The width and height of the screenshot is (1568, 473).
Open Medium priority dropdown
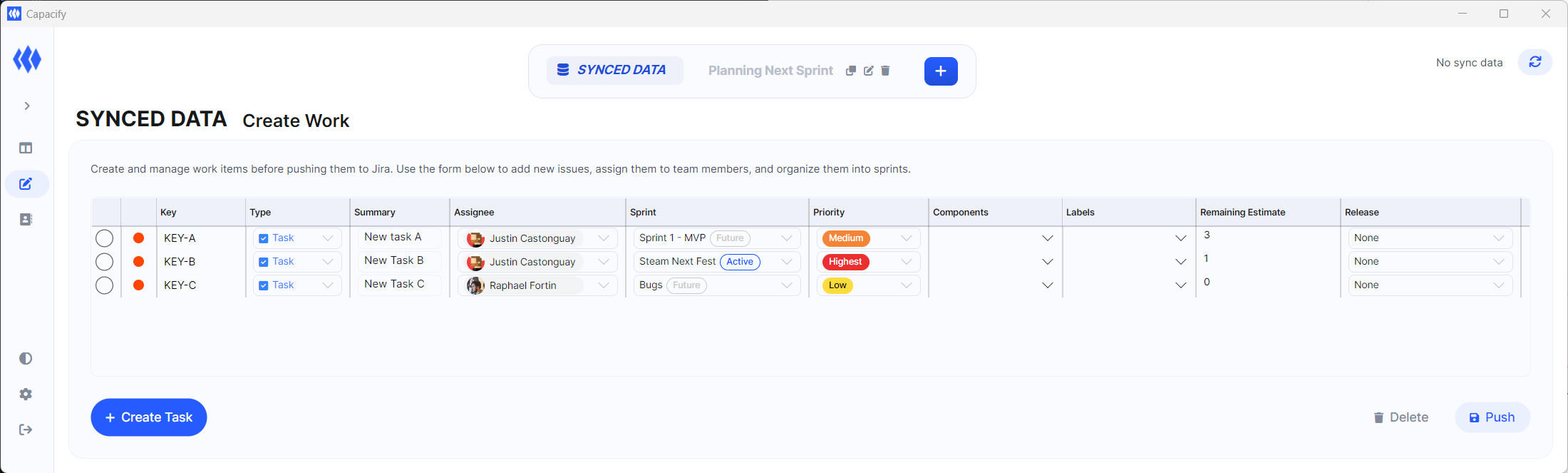click(x=868, y=238)
